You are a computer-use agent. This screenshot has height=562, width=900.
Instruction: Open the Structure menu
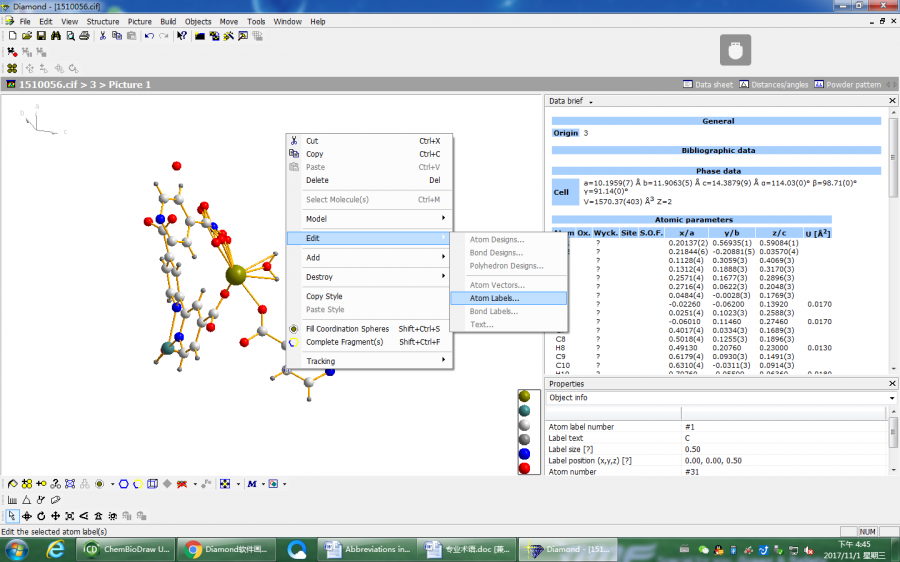(103, 21)
